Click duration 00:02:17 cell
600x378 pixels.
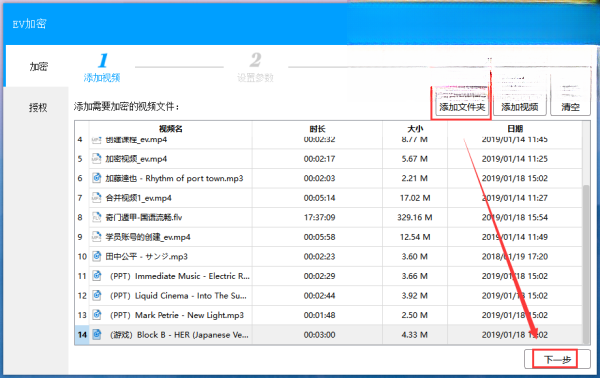click(320, 159)
